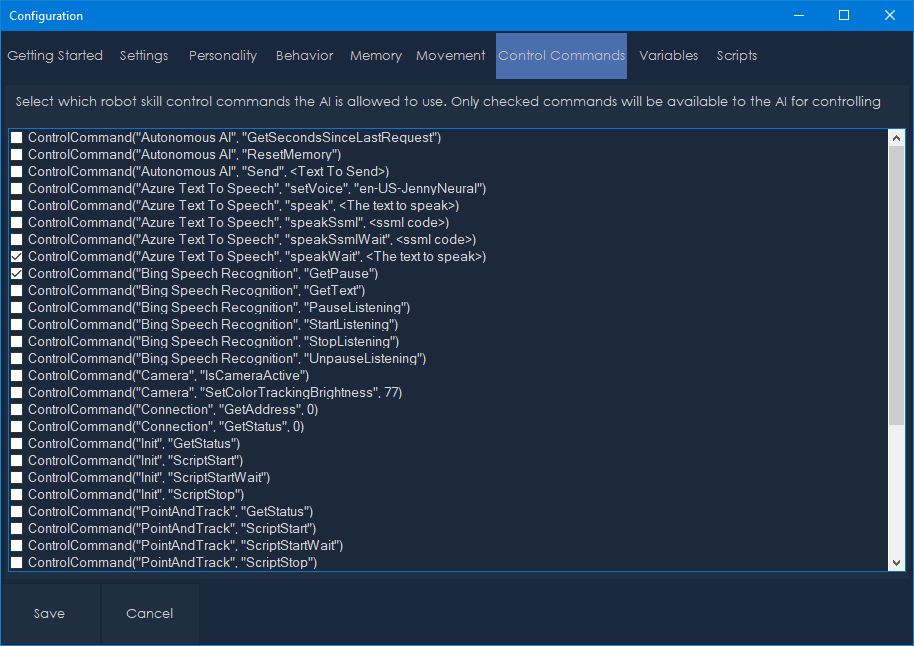
Task: Enable the Camera IsCameraActive command
Action: [16, 376]
